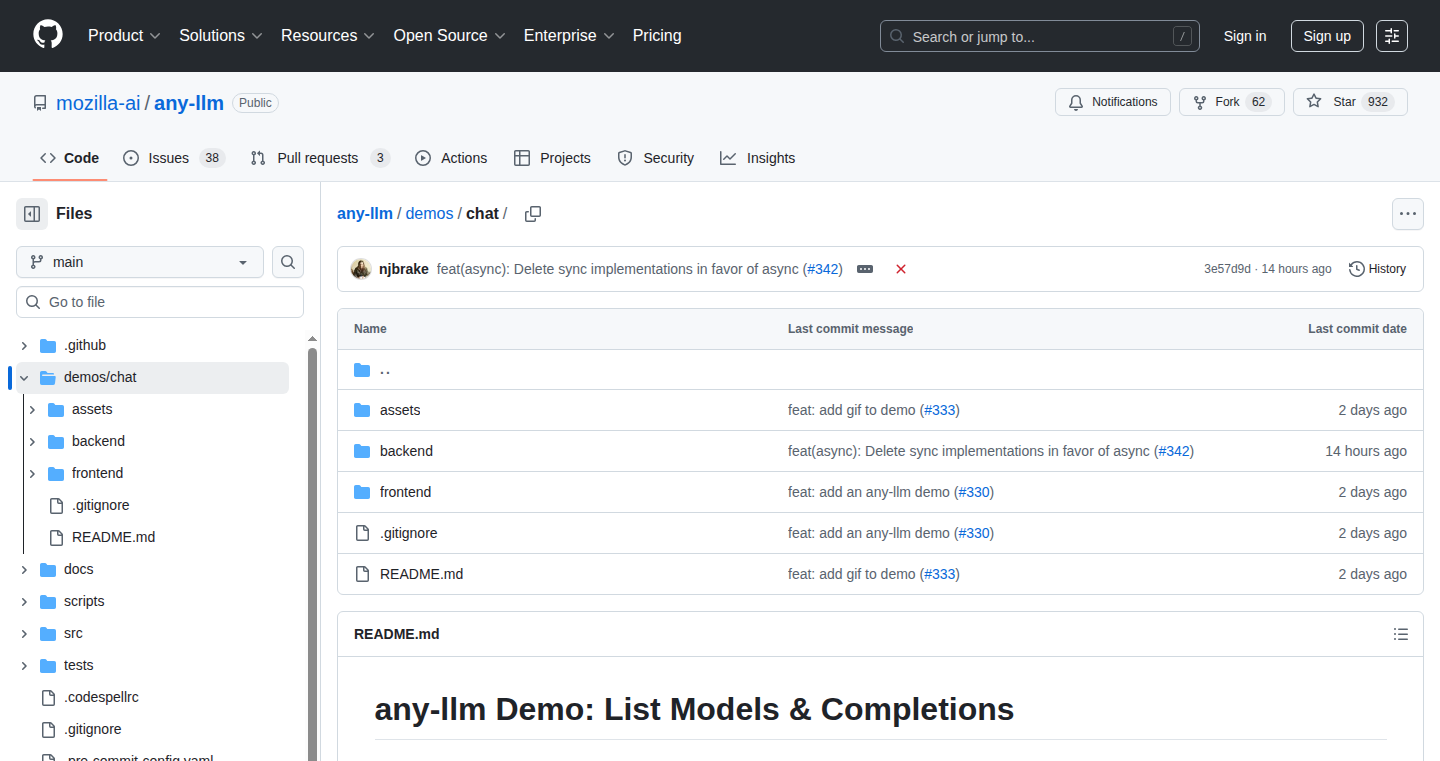This screenshot has height=761, width=1440.
Task: Go to demos in the breadcrumb
Action: click(x=429, y=214)
